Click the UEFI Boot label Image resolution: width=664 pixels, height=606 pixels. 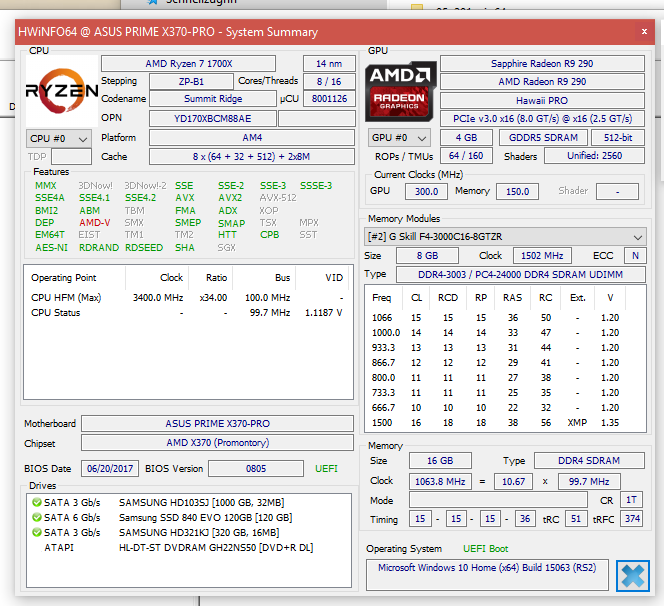pos(485,549)
